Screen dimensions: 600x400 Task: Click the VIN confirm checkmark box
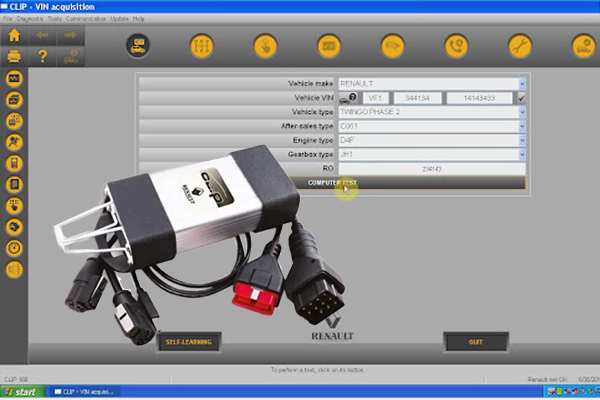[521, 98]
